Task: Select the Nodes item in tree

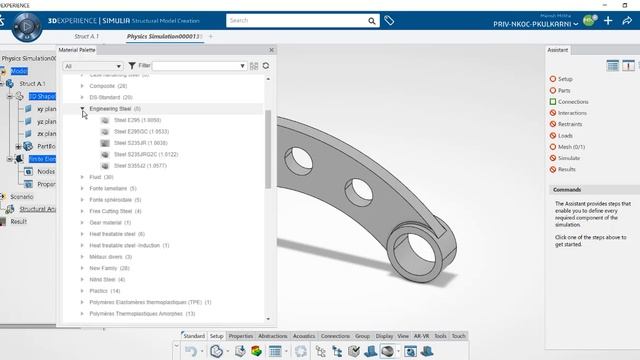Action: coord(46,172)
